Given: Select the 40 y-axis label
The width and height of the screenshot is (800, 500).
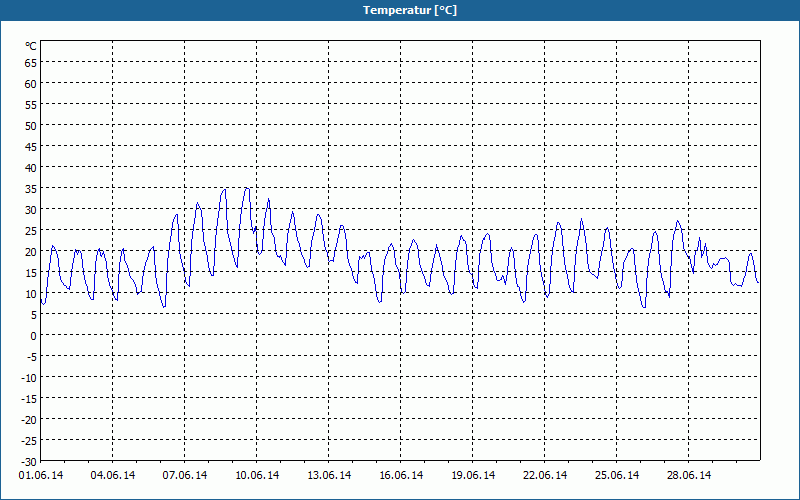Looking at the screenshot, I should (31, 167).
